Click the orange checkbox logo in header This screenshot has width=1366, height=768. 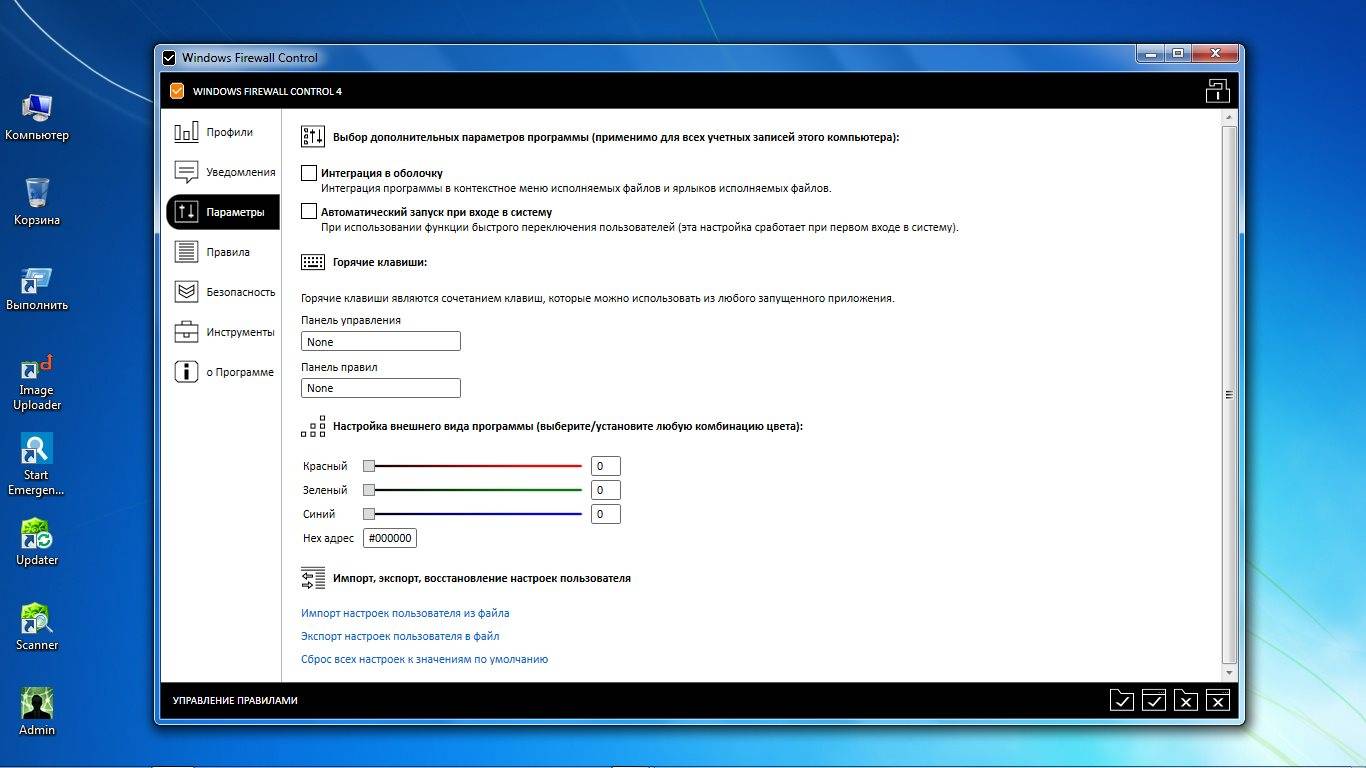point(177,91)
